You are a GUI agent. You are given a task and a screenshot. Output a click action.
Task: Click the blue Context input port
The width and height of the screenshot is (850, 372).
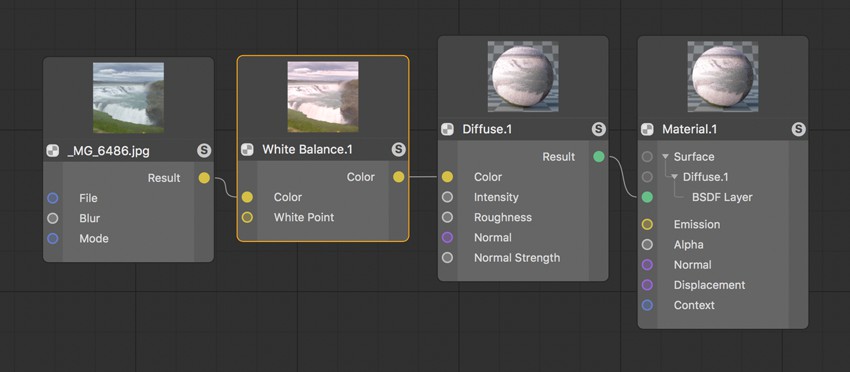pos(647,305)
